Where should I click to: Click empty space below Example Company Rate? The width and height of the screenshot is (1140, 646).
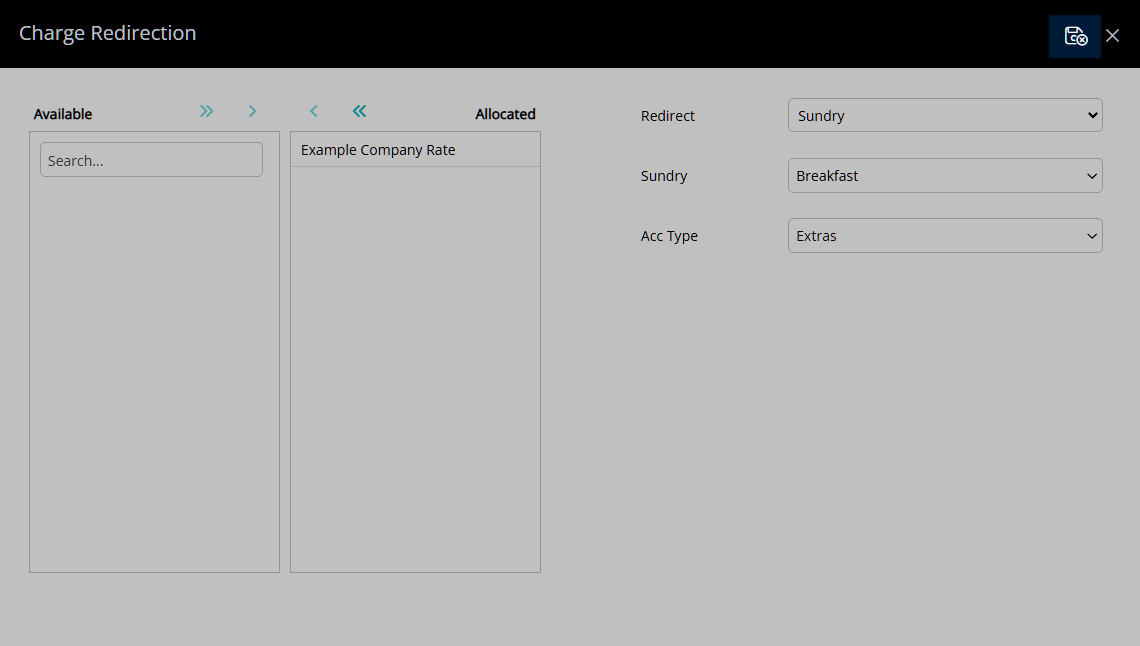tap(415, 369)
